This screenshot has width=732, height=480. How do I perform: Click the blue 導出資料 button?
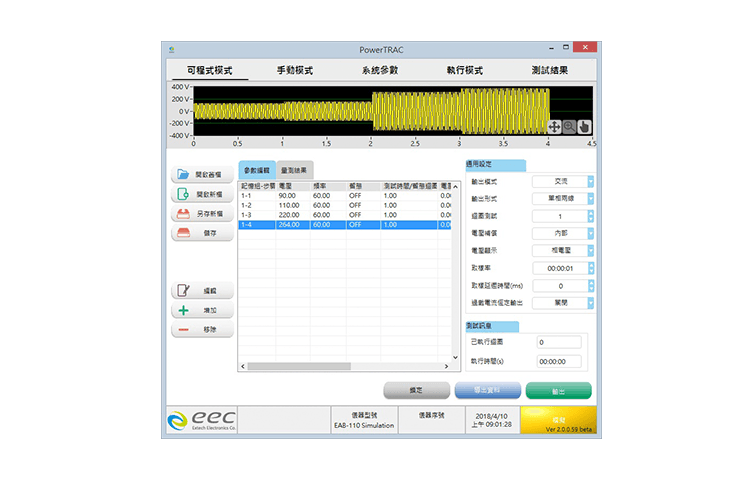(x=487, y=390)
